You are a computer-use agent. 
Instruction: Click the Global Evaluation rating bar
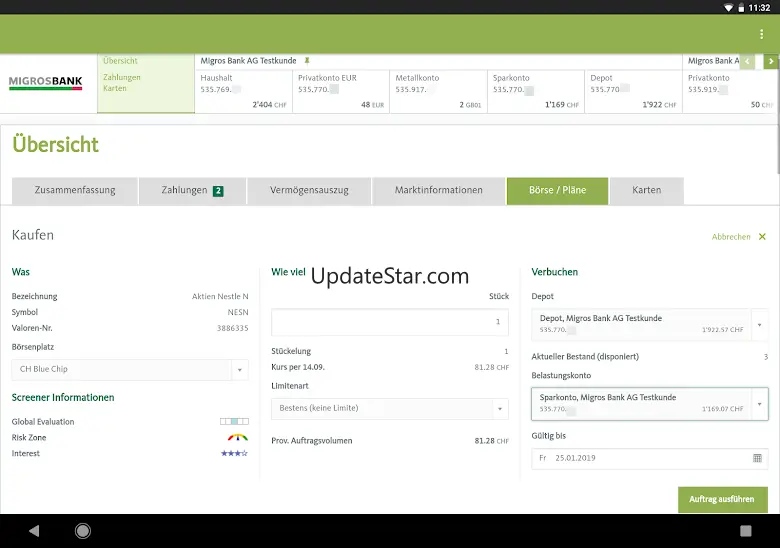(x=234, y=421)
